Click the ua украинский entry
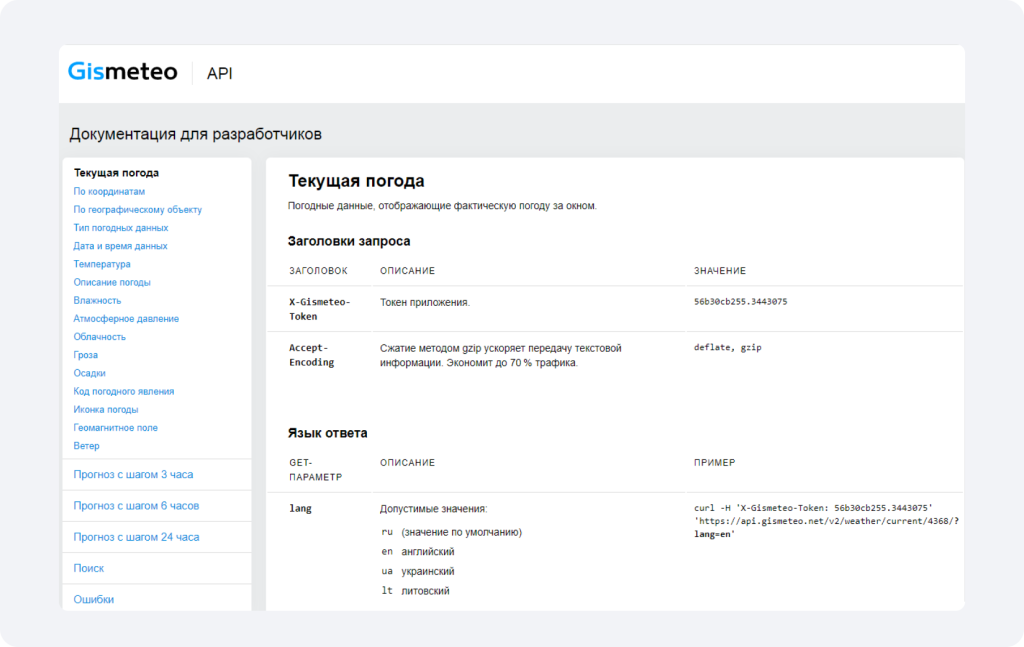Screen dimensions: 1024x647 point(418,571)
